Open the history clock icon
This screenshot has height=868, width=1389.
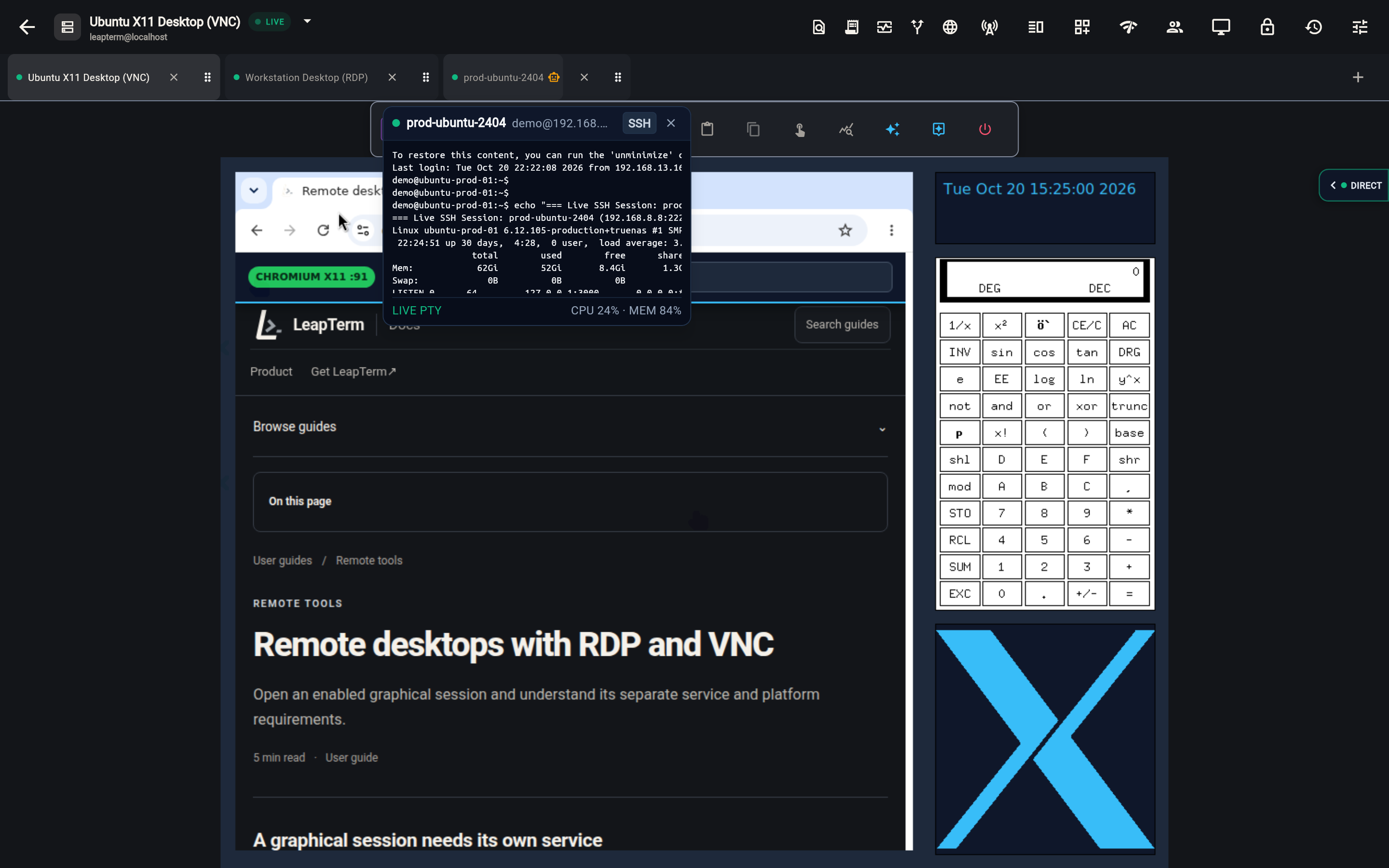pos(1314,27)
